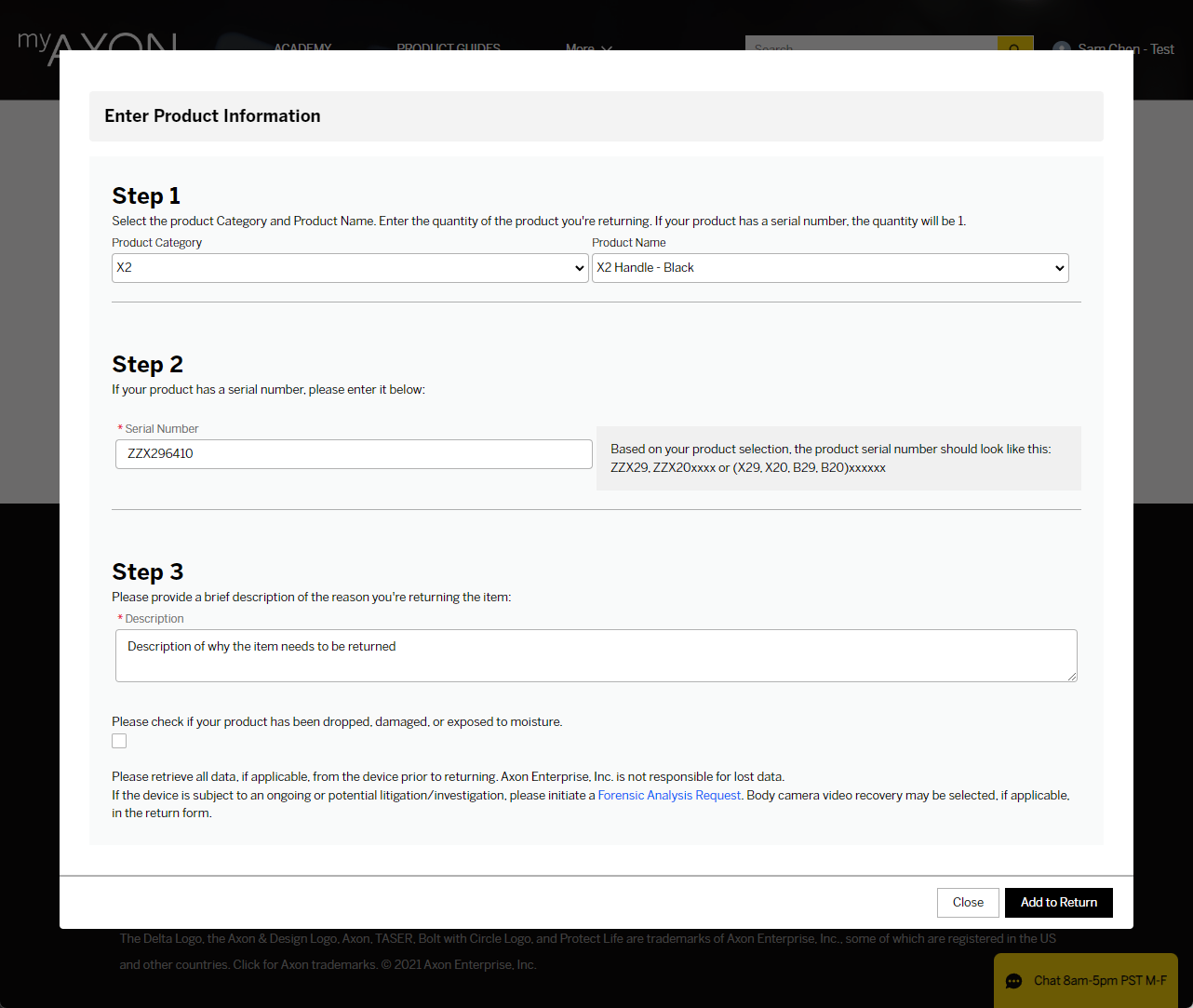Open the Product Category dropdown
Viewport: 1193px width, 1008px height.
pos(350,268)
